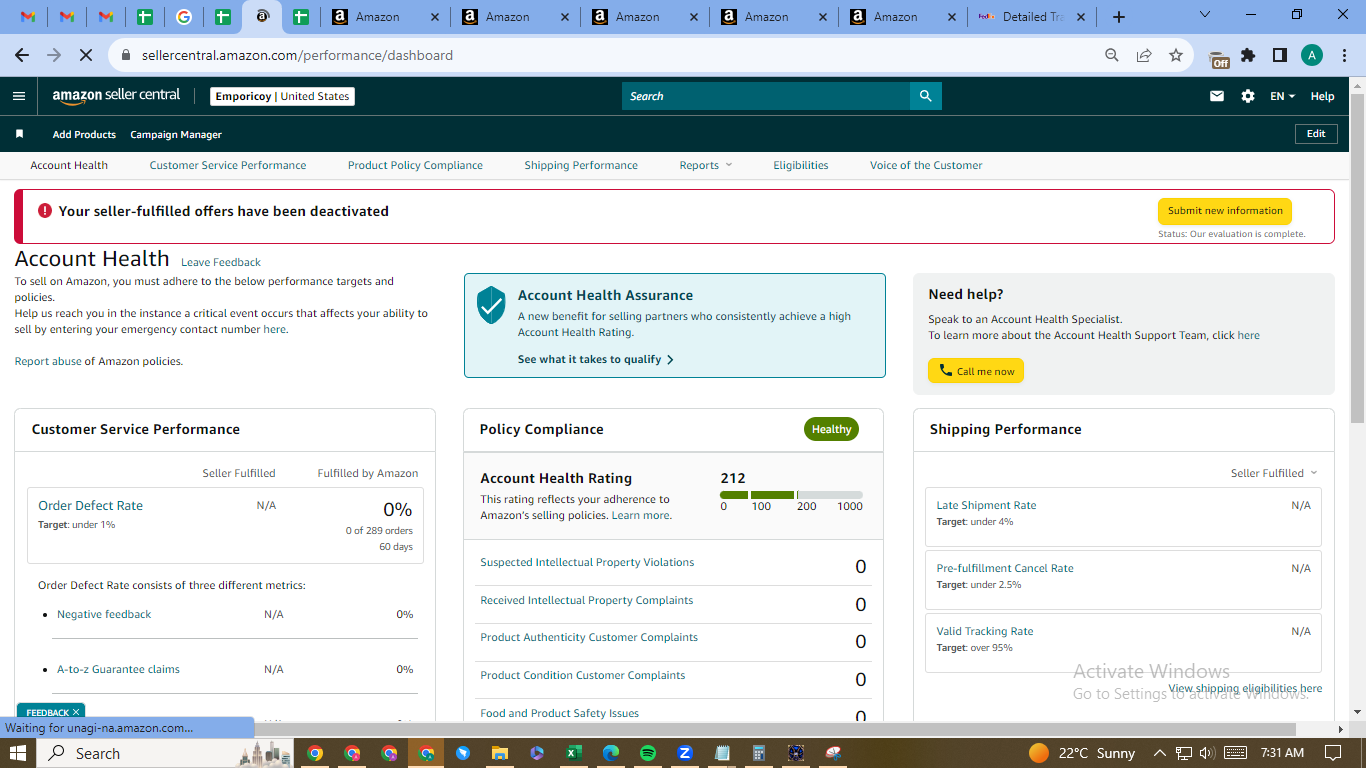Image resolution: width=1366 pixels, height=768 pixels.
Task: Bookmark this page with the star icon
Action: [x=1176, y=55]
